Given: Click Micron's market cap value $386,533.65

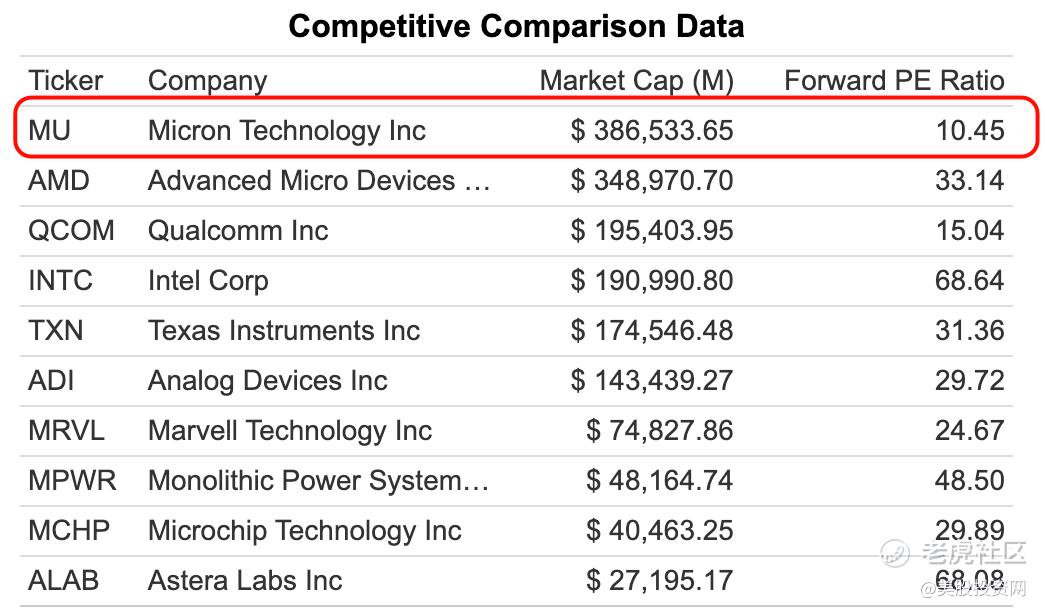Looking at the screenshot, I should pos(652,131).
